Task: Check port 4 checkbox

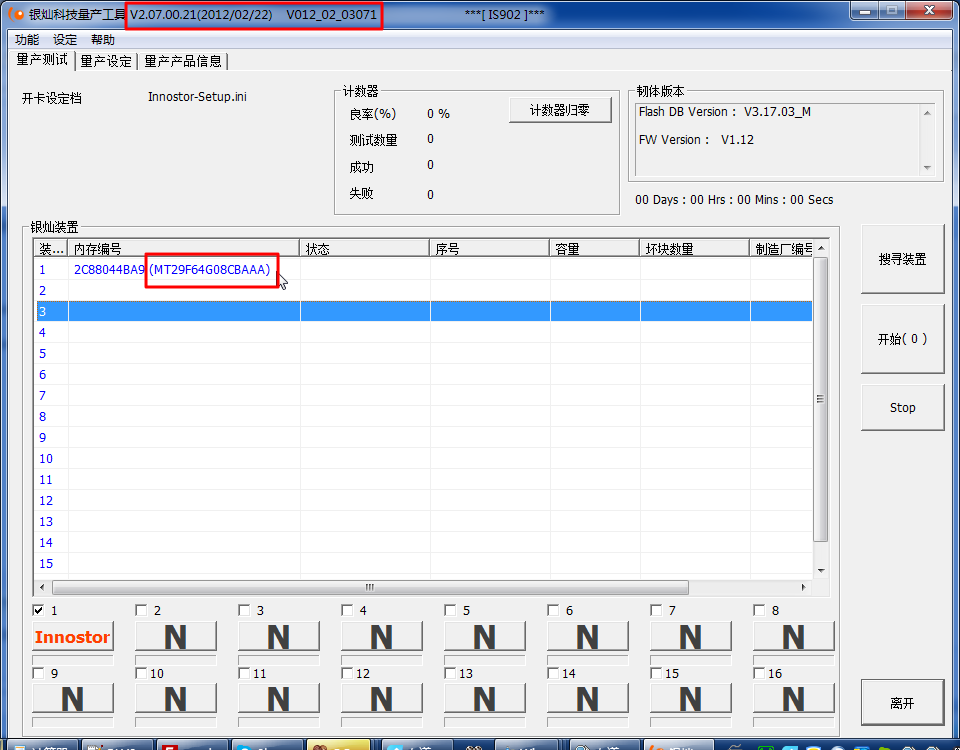Action: (x=347, y=610)
